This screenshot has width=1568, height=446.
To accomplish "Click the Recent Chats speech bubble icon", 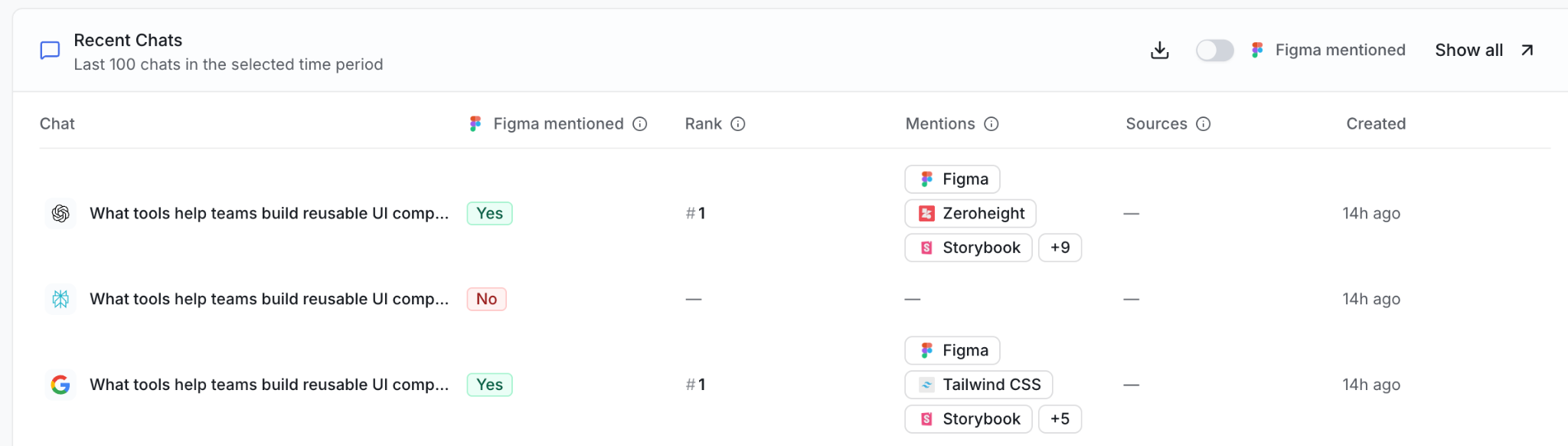I will pos(50,51).
